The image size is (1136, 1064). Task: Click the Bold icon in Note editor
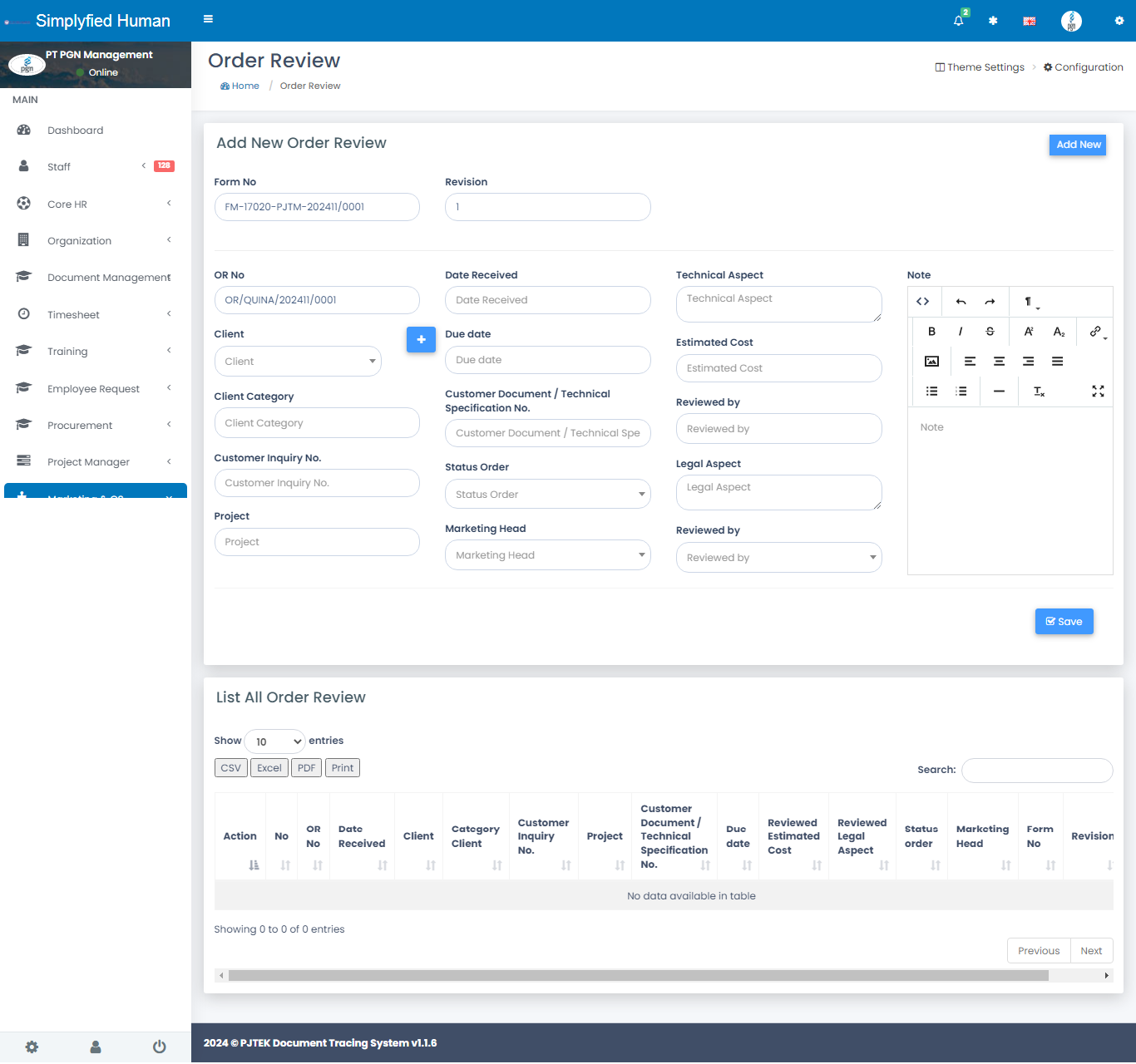931,332
